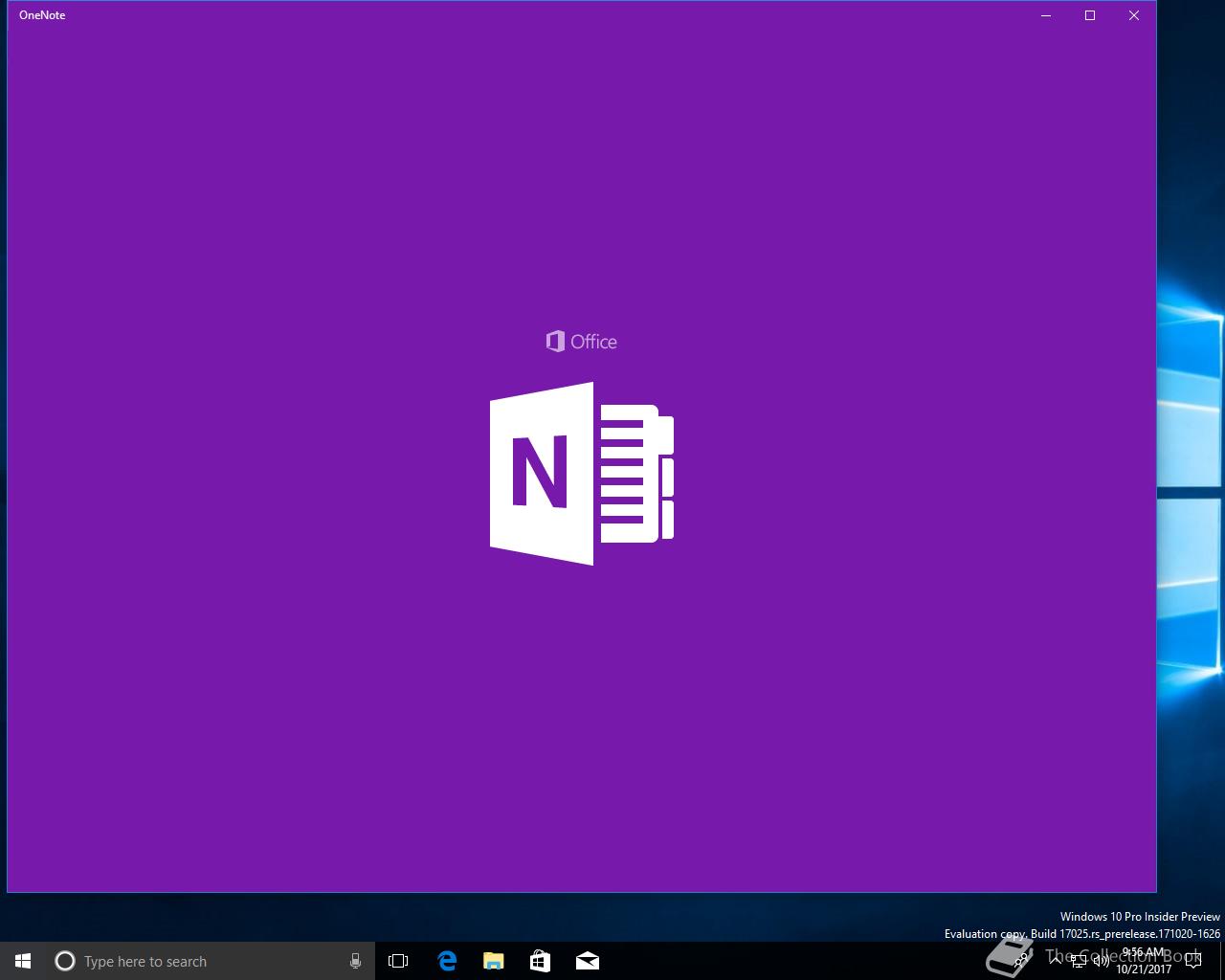Open the People icon in the tray

(1022, 961)
